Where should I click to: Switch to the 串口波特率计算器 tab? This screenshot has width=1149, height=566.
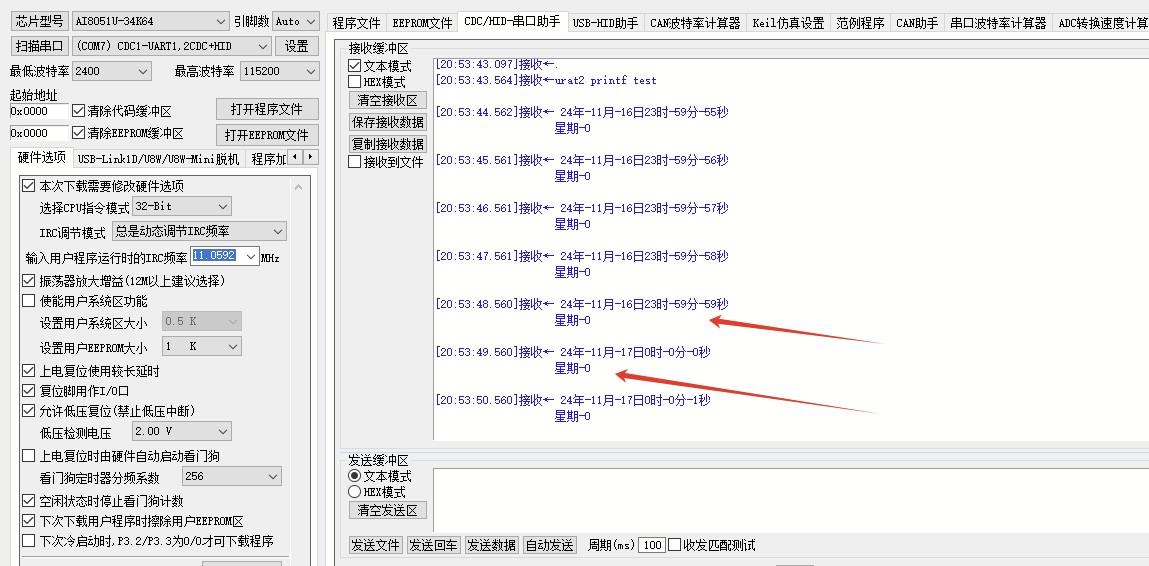coord(998,23)
